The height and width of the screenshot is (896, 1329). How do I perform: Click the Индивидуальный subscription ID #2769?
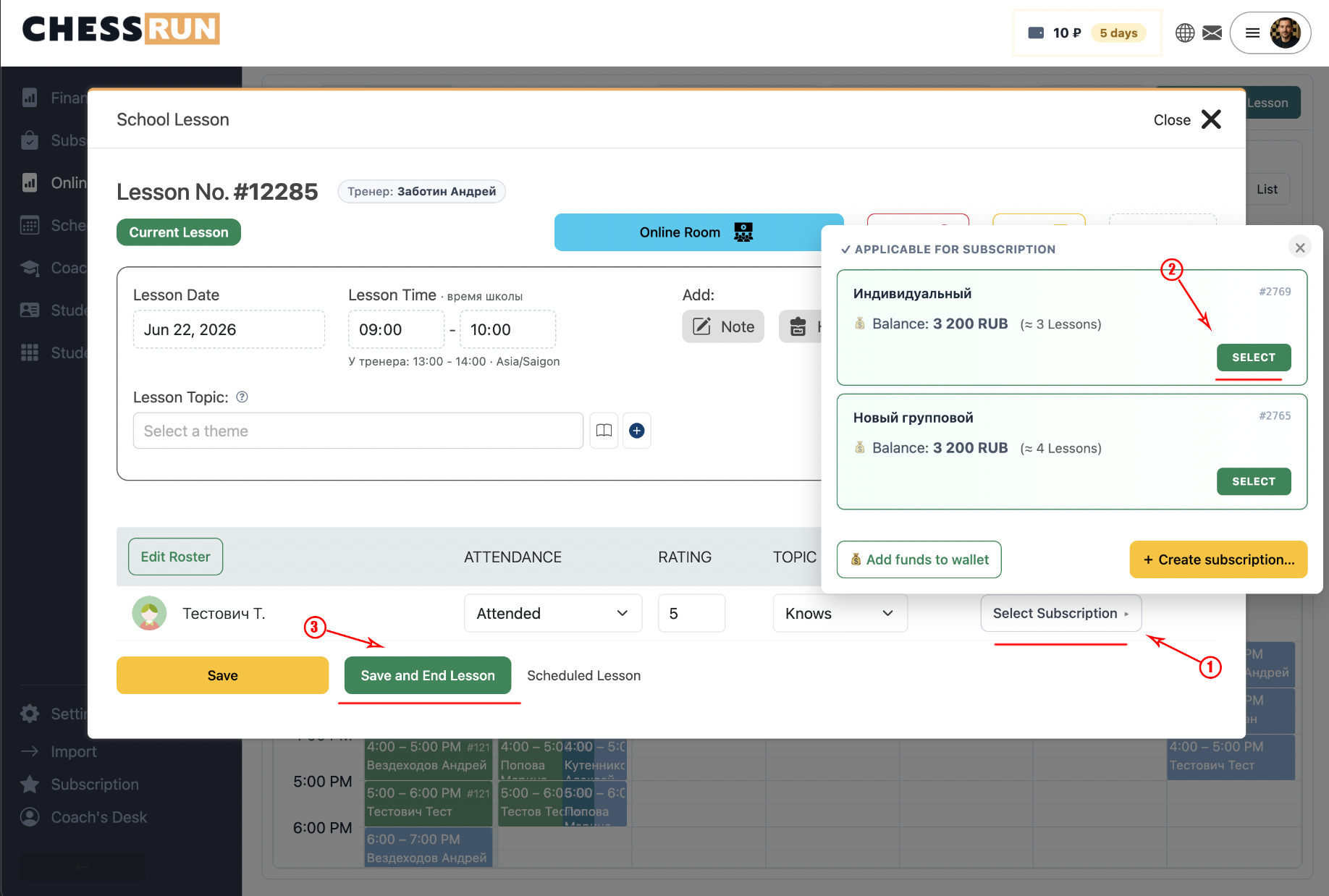pos(1275,292)
